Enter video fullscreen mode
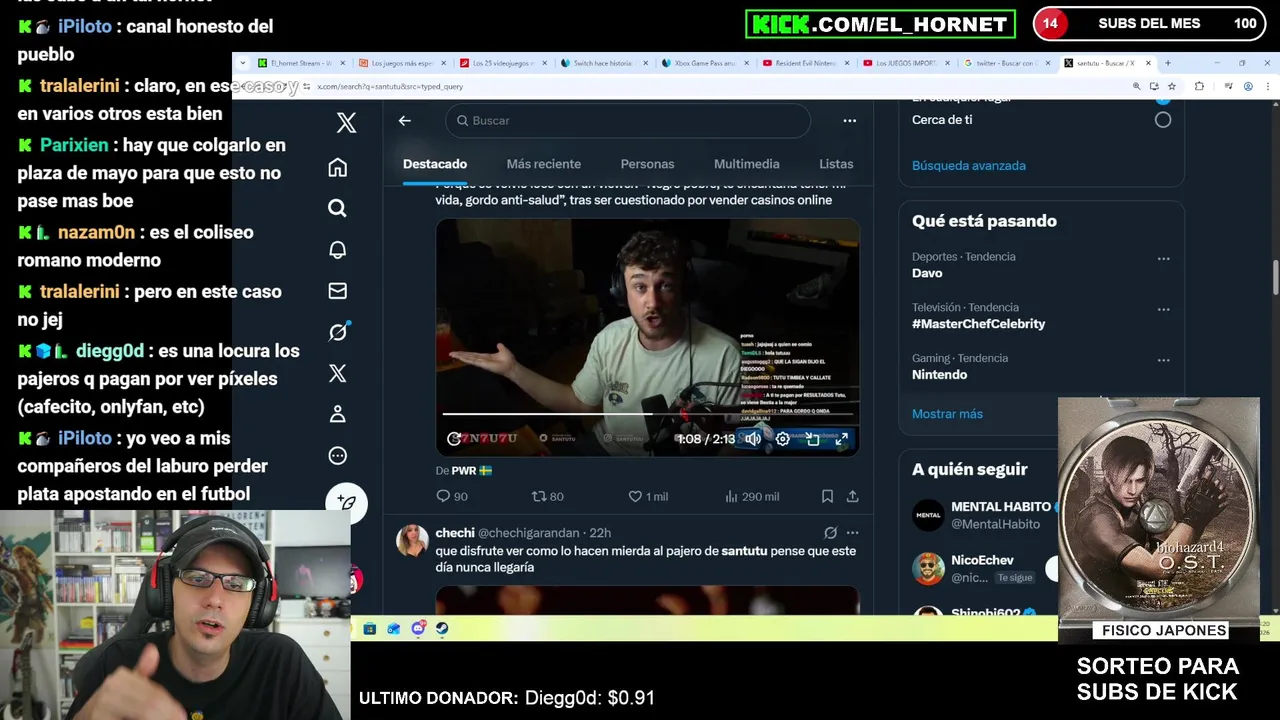The height and width of the screenshot is (720, 1280). pyautogui.click(x=842, y=439)
